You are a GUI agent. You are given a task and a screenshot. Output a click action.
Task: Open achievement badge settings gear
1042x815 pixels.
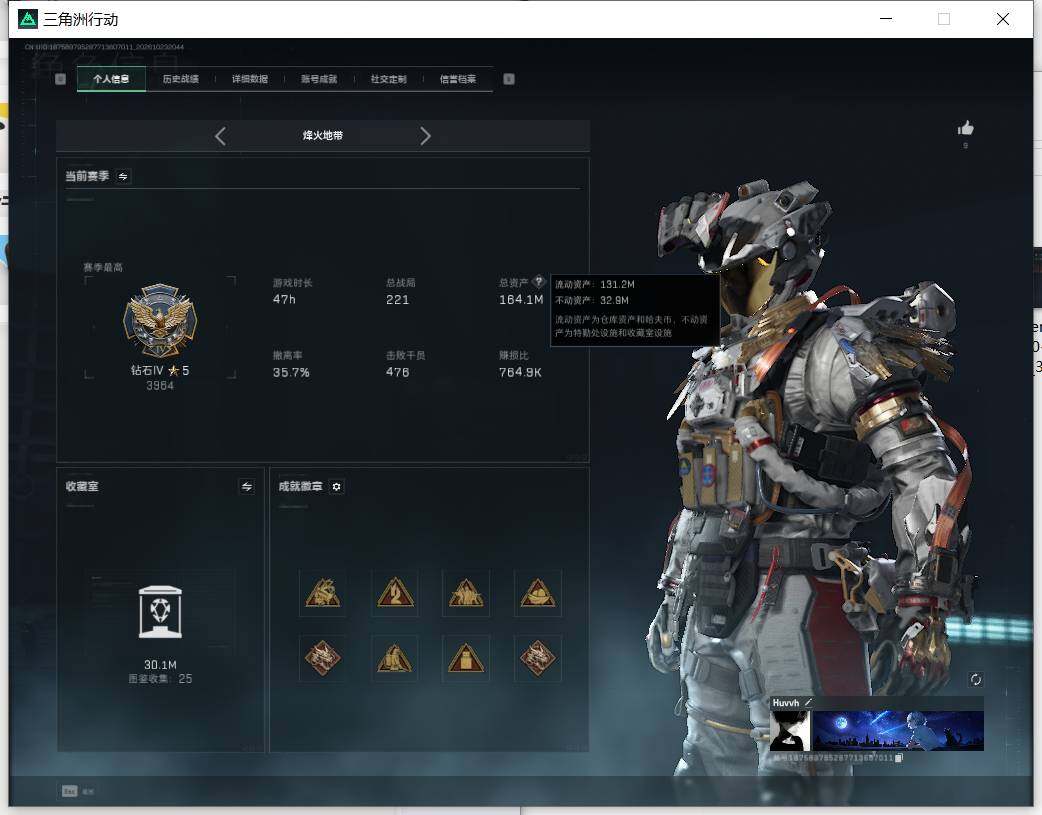(336, 487)
